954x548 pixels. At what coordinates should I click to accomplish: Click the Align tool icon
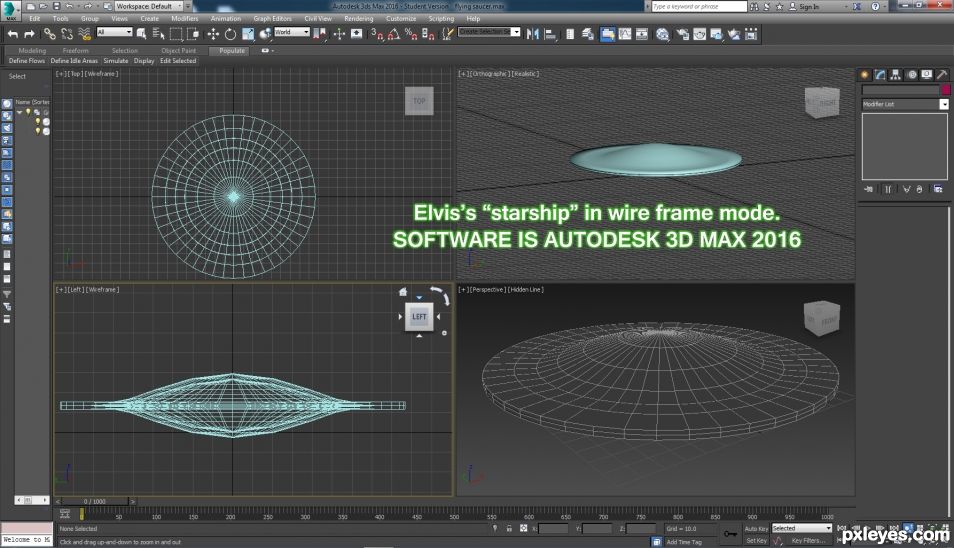coord(550,34)
